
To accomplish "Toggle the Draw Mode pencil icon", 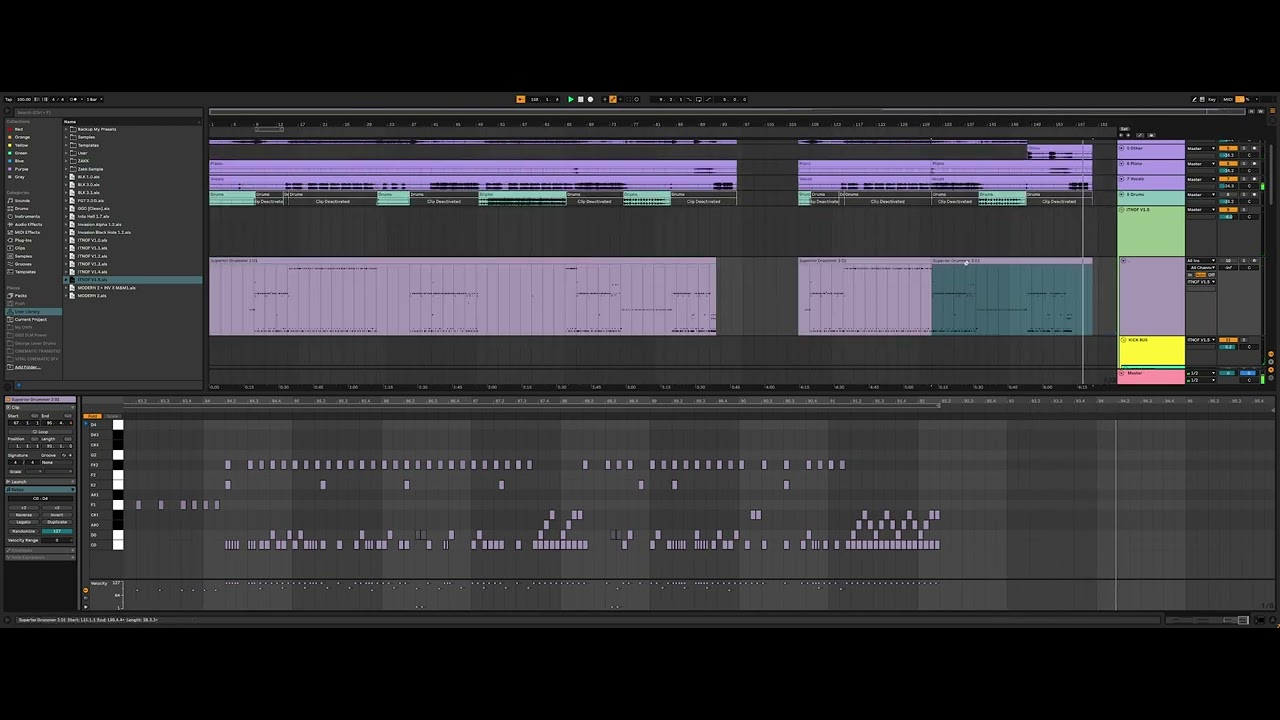I will tap(1194, 99).
